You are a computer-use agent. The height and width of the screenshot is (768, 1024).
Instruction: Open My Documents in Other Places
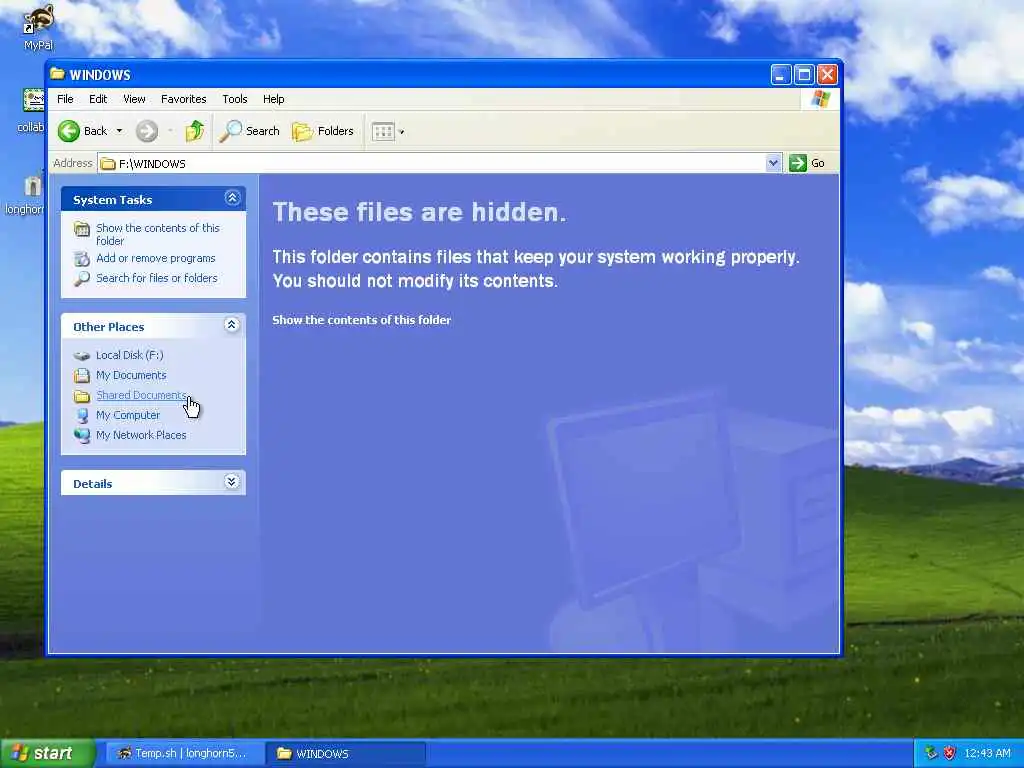[131, 376]
